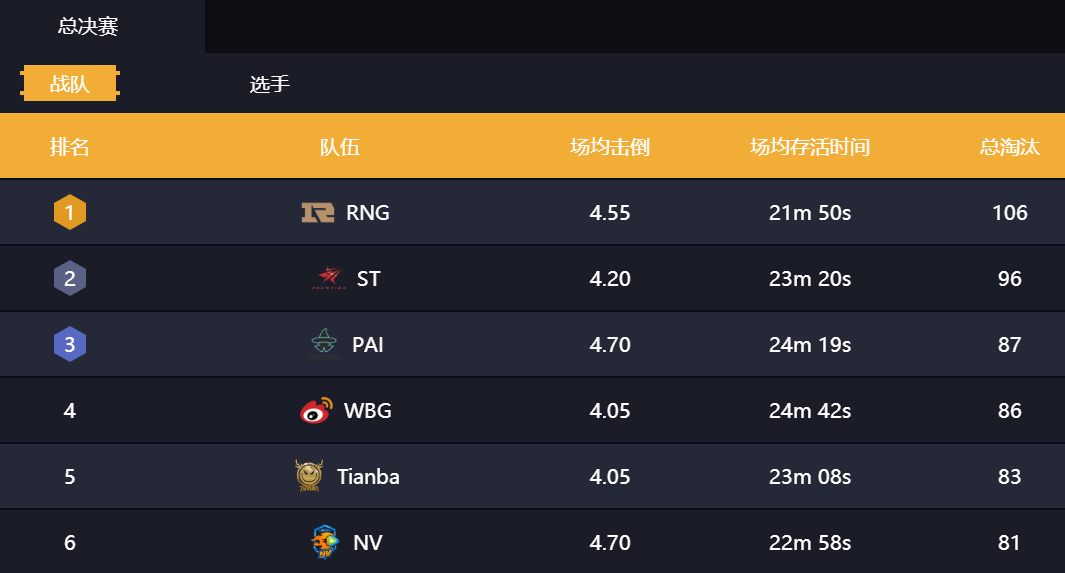
Task: Click the Tianba team logo
Action: click(309, 475)
